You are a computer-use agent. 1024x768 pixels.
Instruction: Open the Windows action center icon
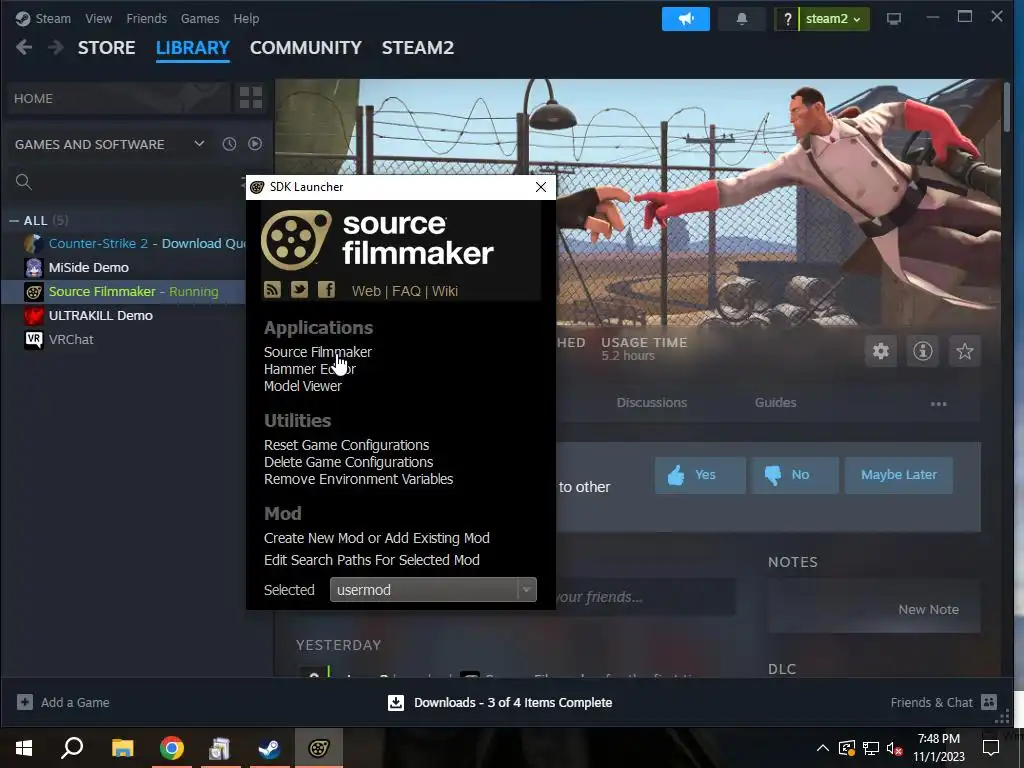pyautogui.click(x=991, y=748)
